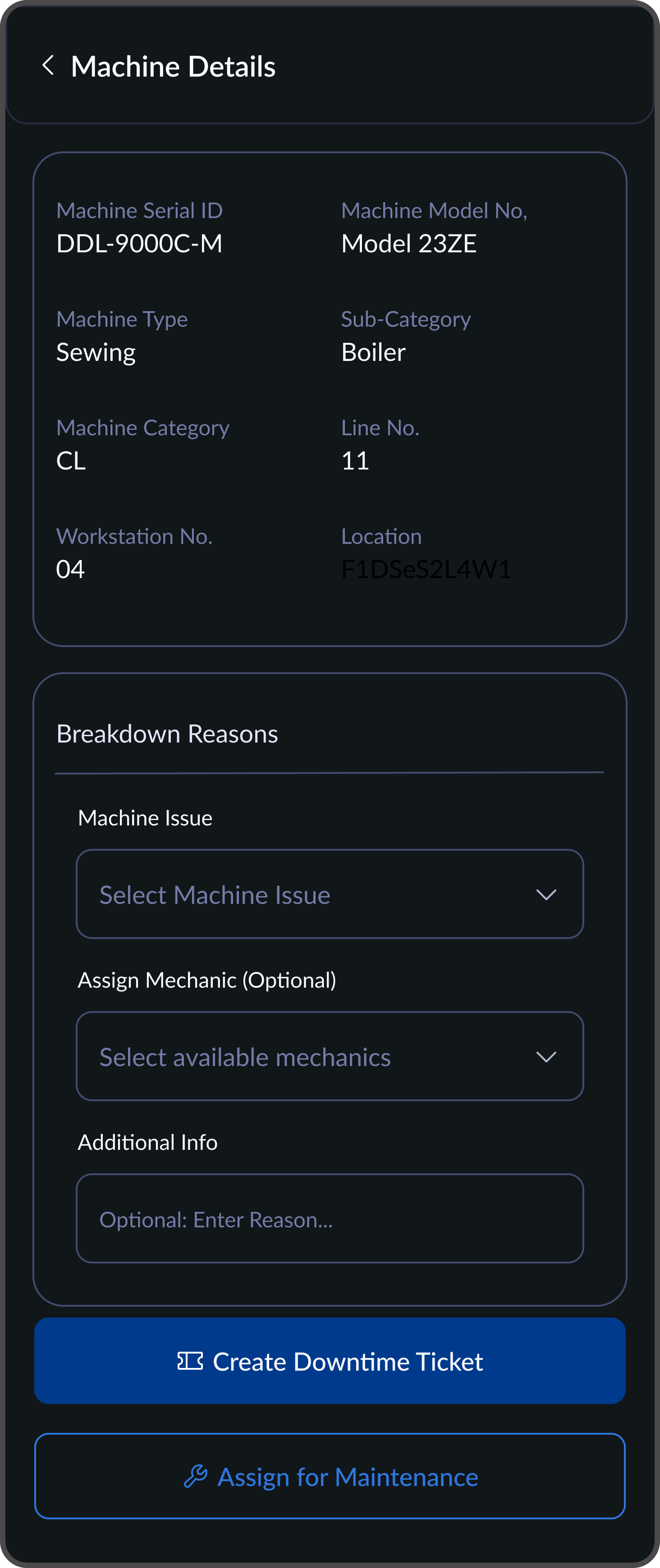
Task: Select the Line No. value 11
Action: (x=355, y=460)
